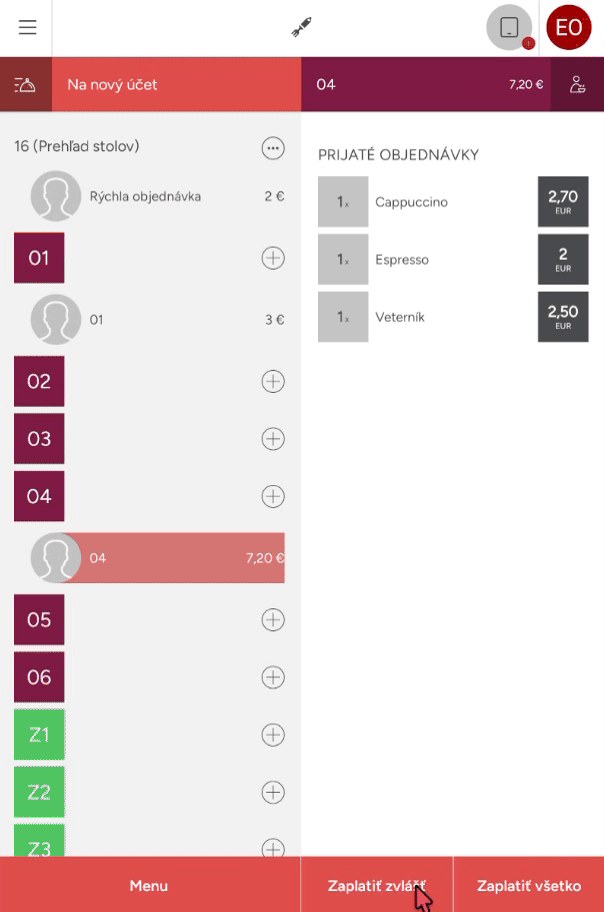Add a new bill to table 01
The width and height of the screenshot is (604, 912).
[272, 258]
